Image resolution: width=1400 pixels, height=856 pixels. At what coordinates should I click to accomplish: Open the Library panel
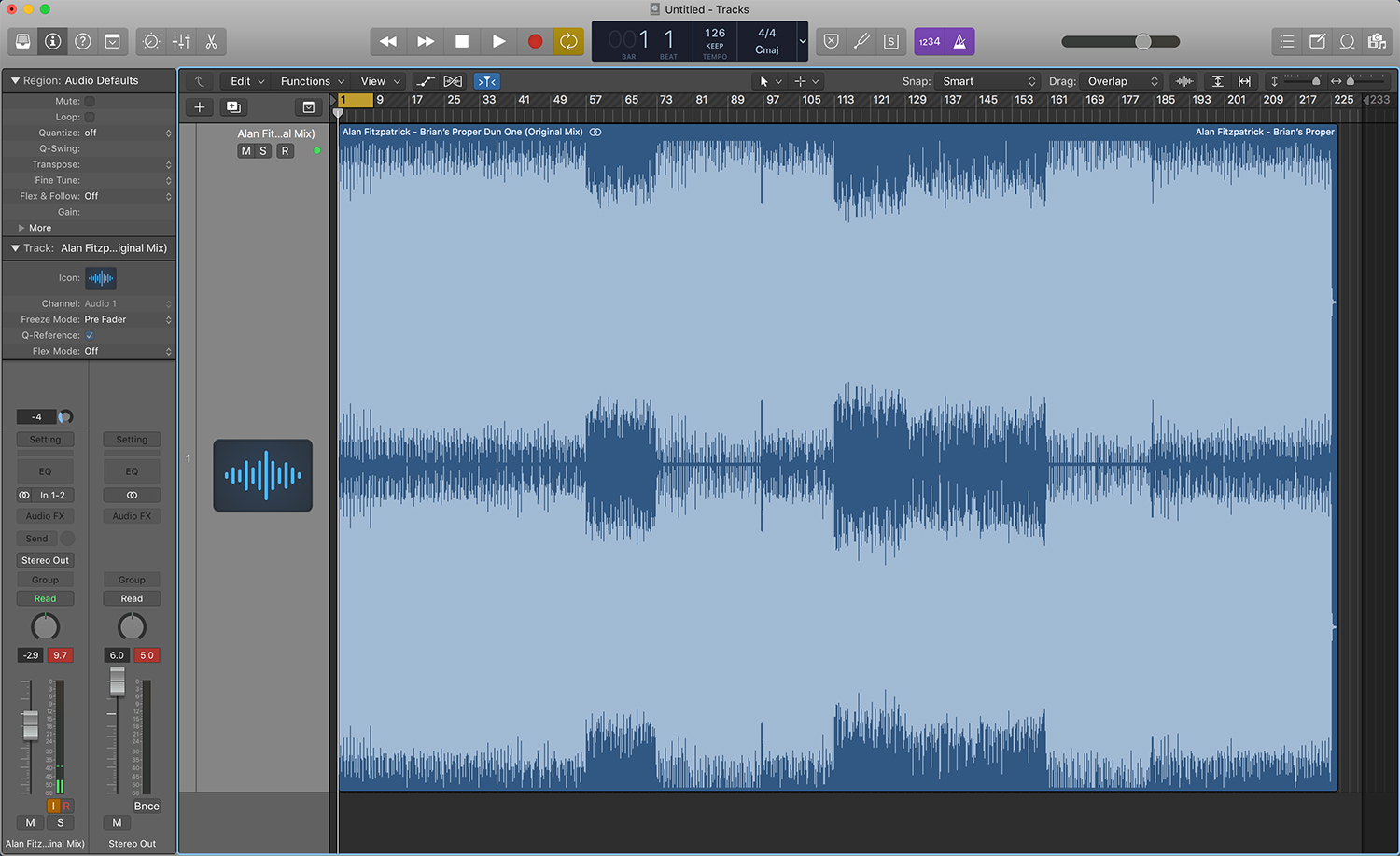[22, 41]
